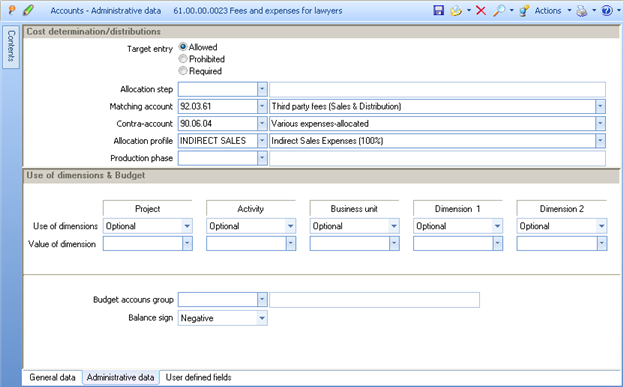Expand arrow next to printer icon
623x387 pixels.
pos(594,11)
